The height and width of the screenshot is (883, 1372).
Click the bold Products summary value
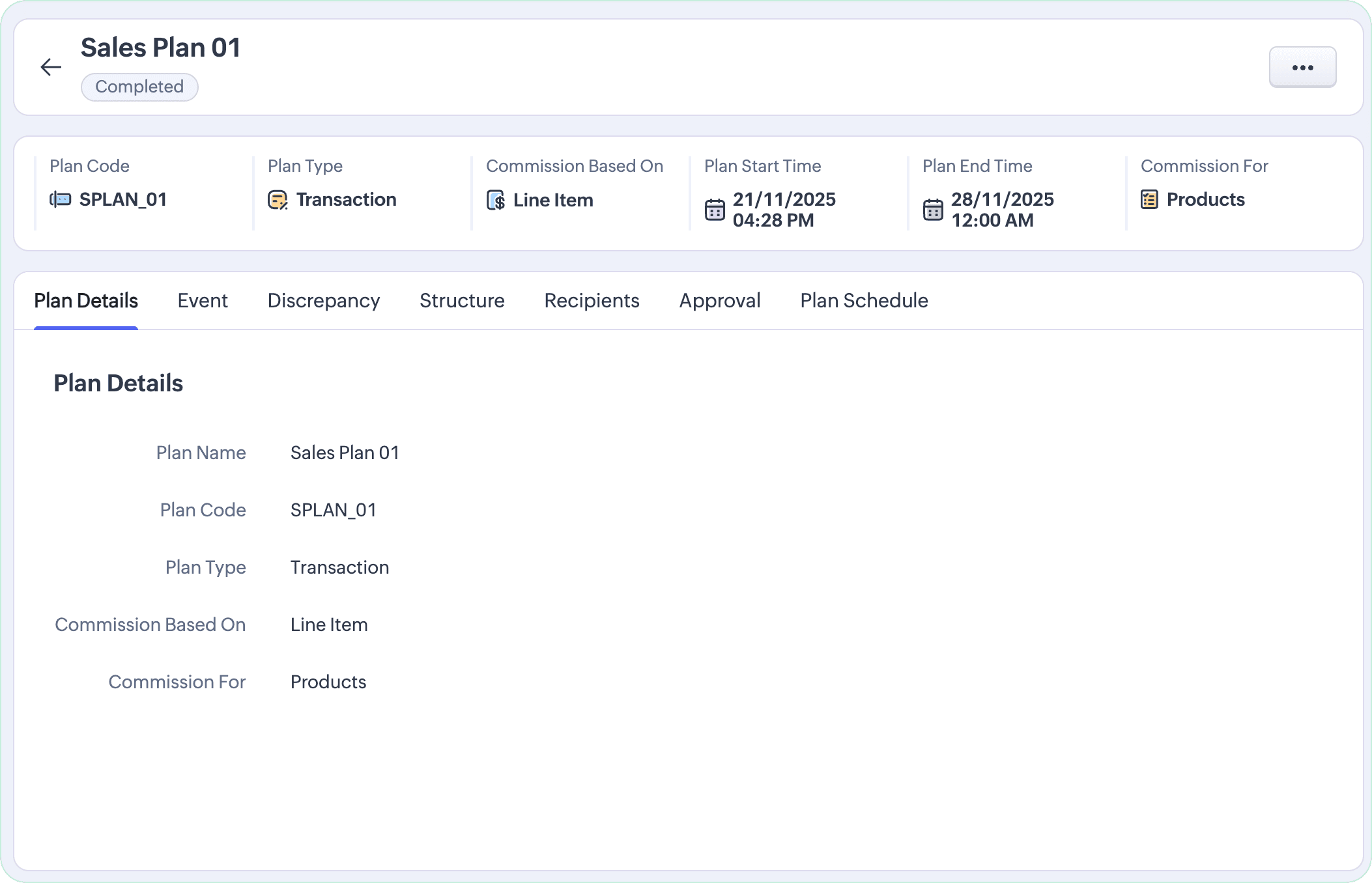(x=1206, y=199)
